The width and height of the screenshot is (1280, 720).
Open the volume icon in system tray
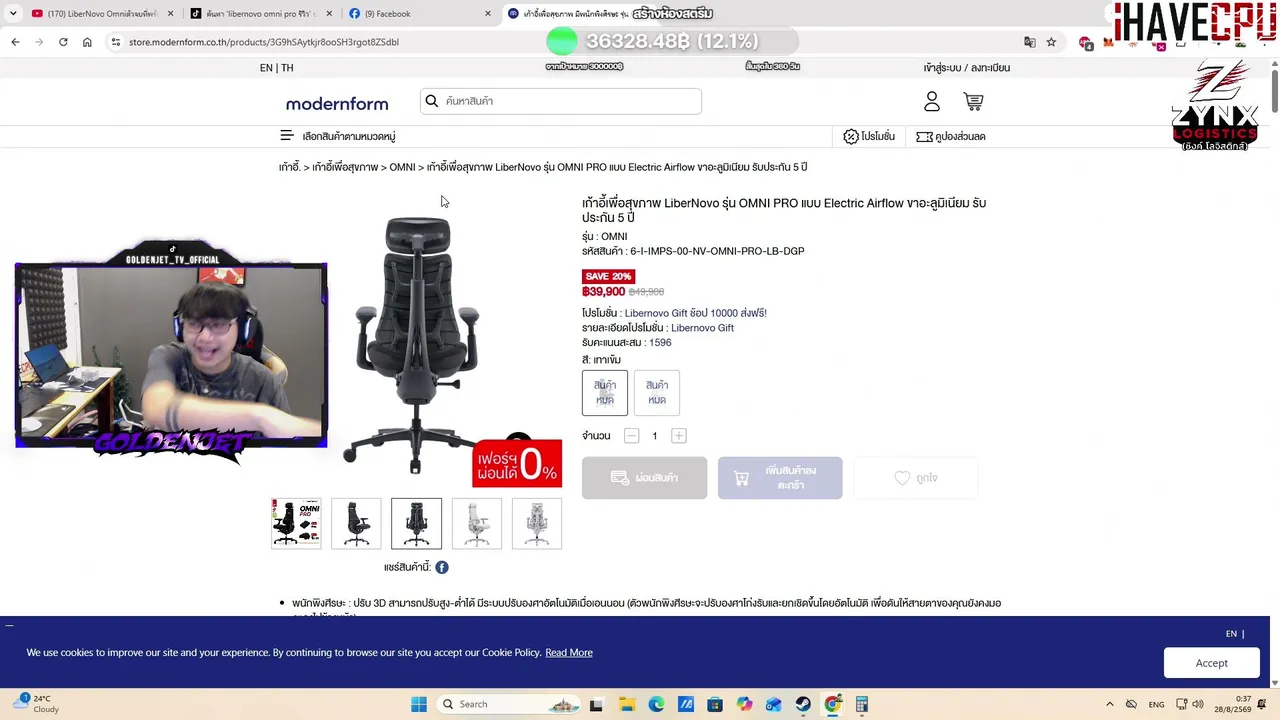(x=1198, y=704)
